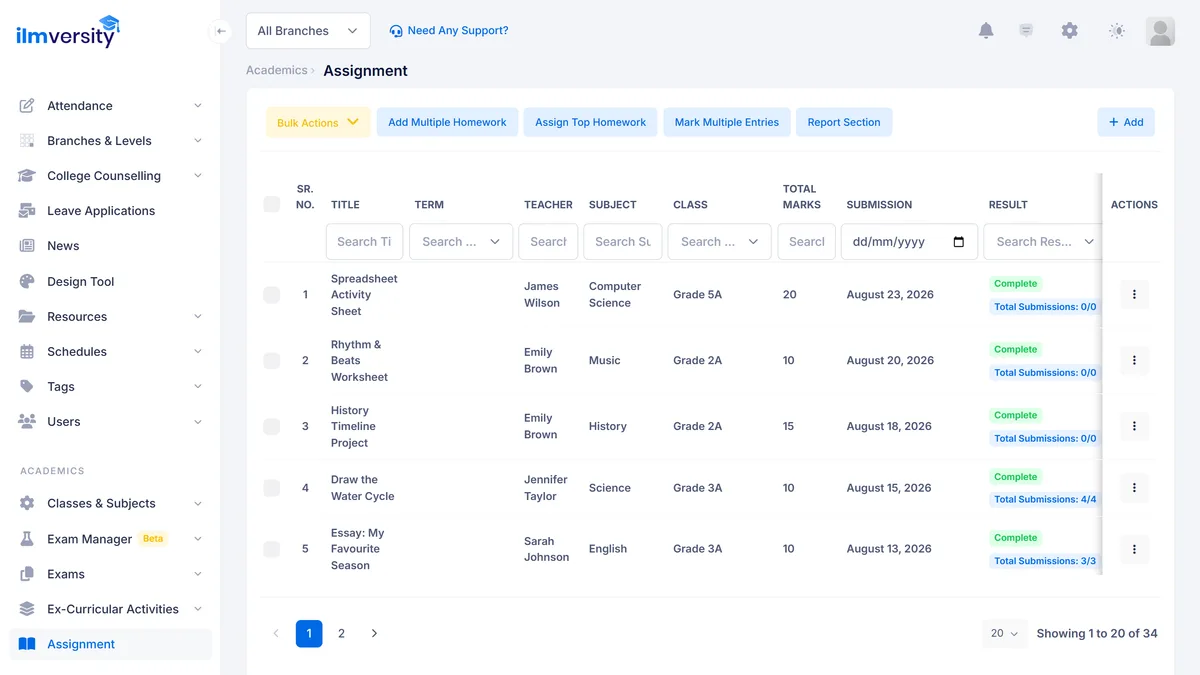Collapse the sidebar with the arrow button
1200x675 pixels.
221,31
